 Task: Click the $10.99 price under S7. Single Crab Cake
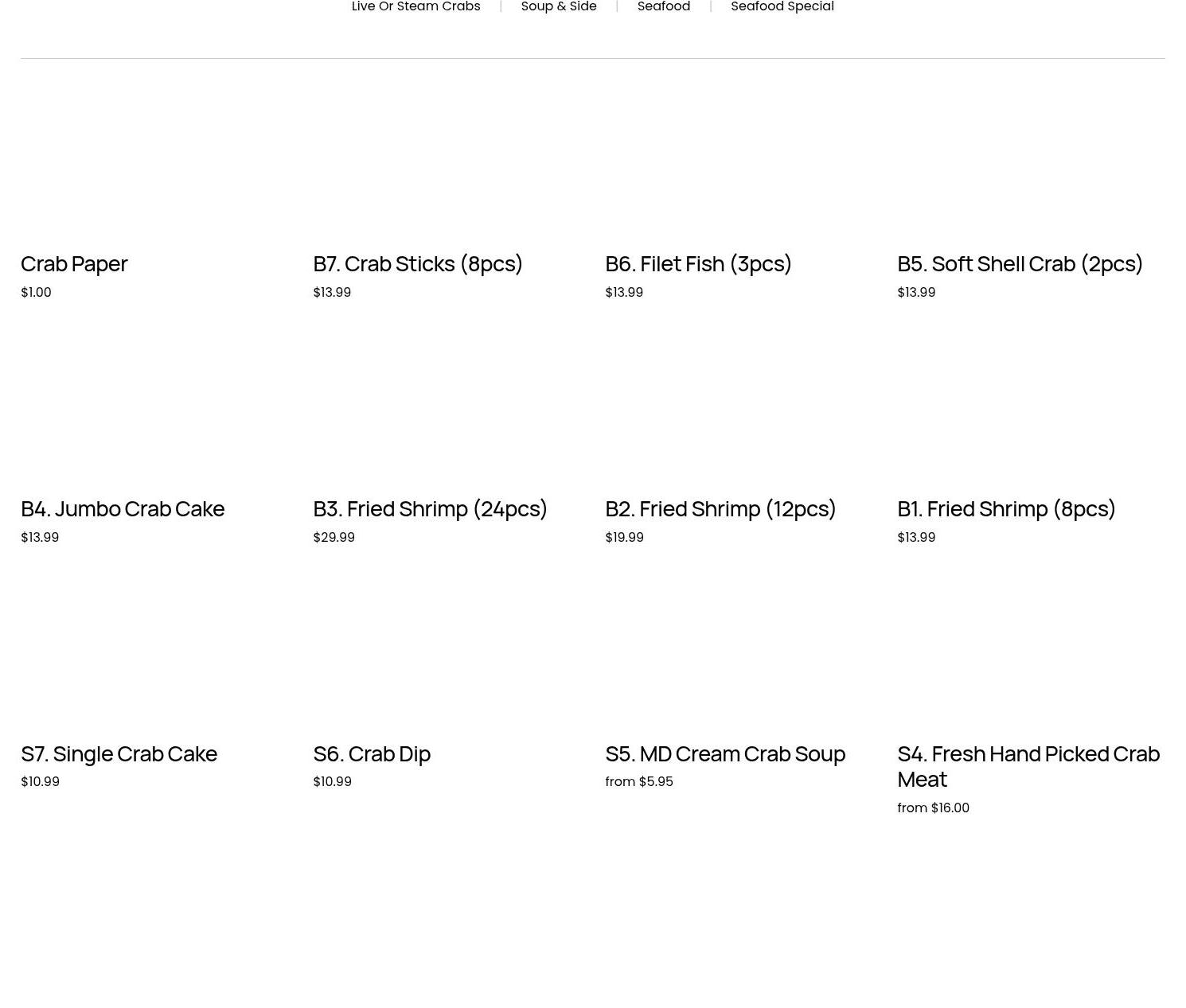point(40,781)
